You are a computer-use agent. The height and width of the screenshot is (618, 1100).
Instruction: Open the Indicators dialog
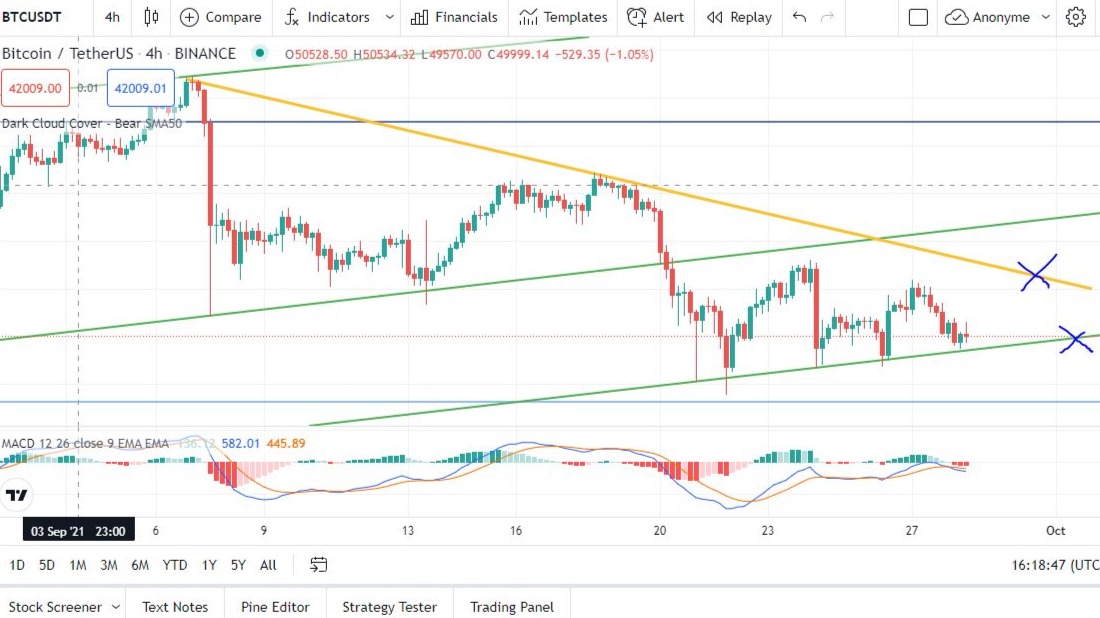tap(326, 17)
